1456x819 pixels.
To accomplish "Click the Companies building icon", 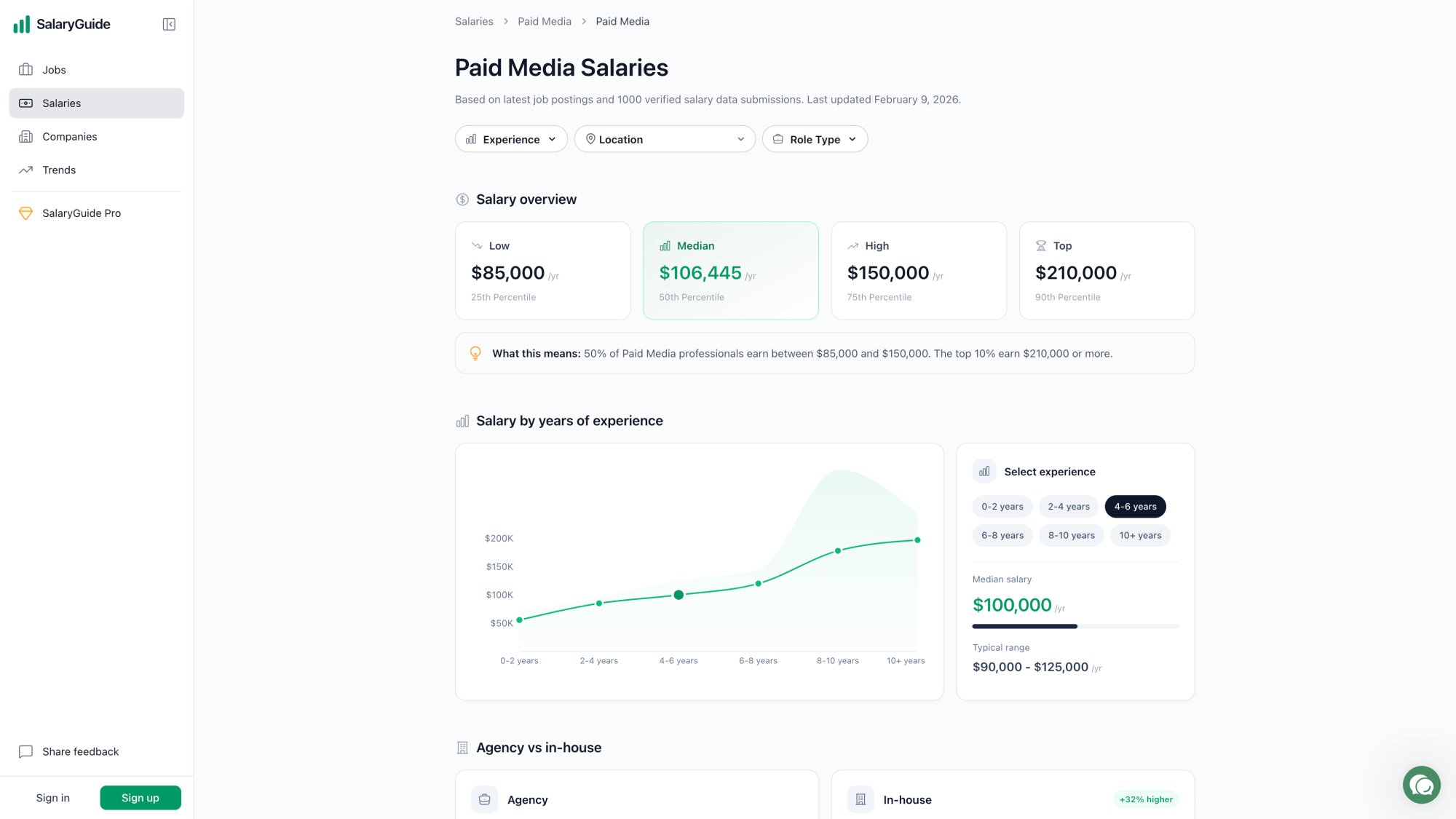I will [26, 136].
